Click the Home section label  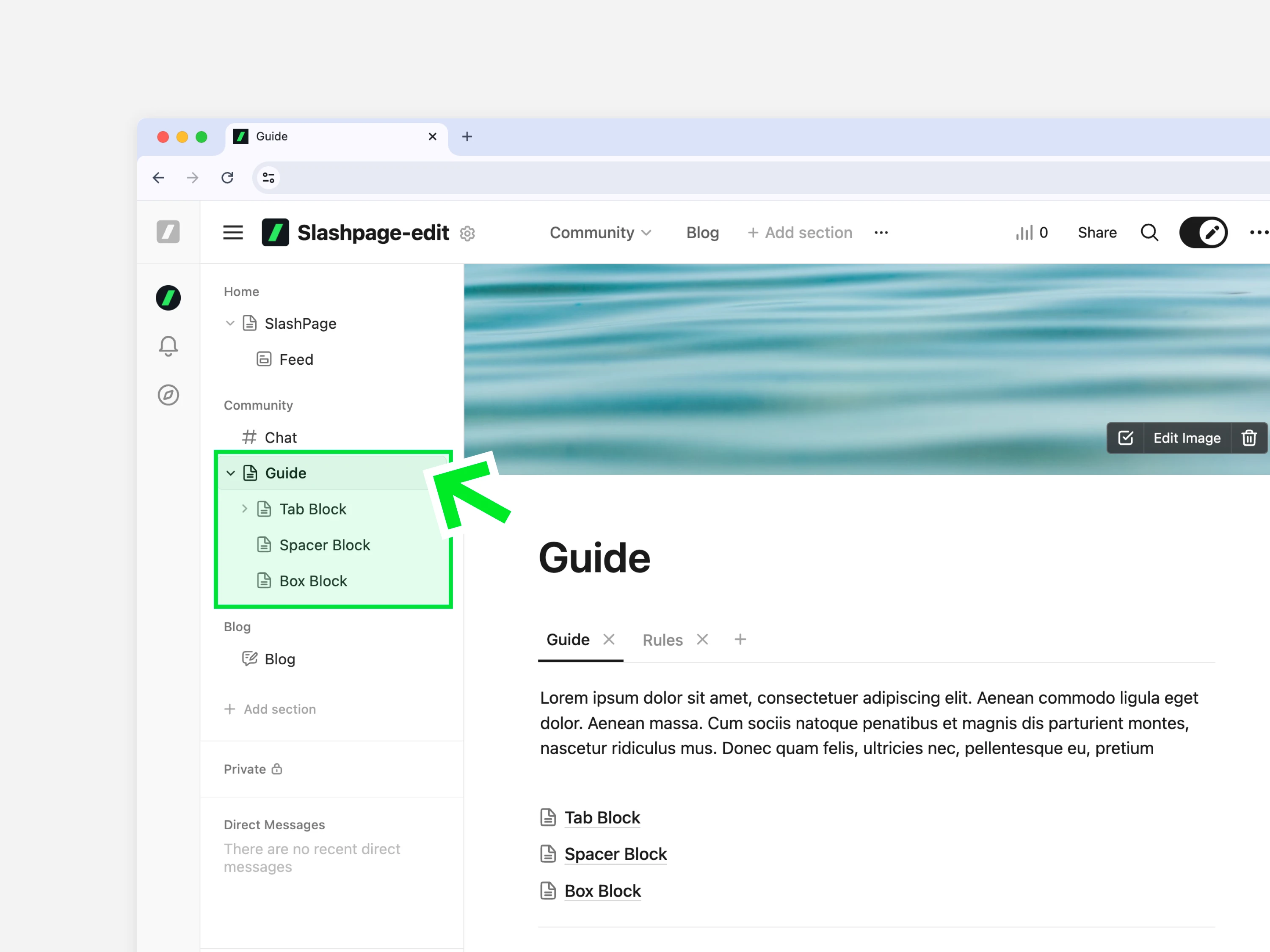[x=241, y=292]
